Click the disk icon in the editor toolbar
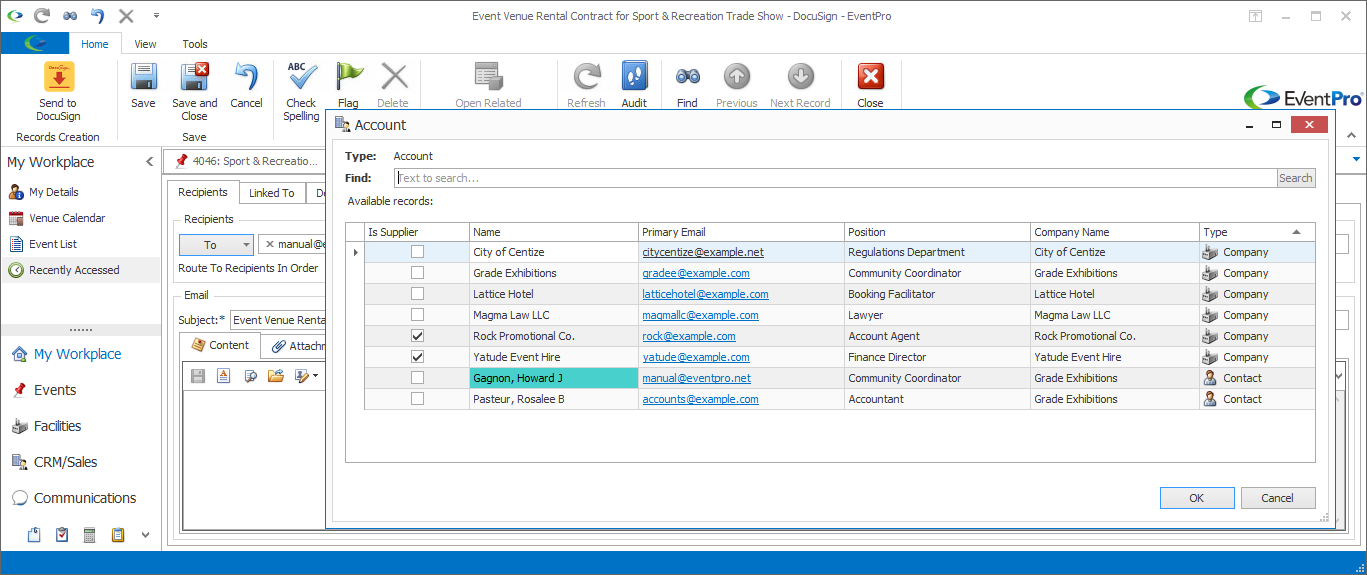Image resolution: width=1367 pixels, height=575 pixels. pos(198,376)
